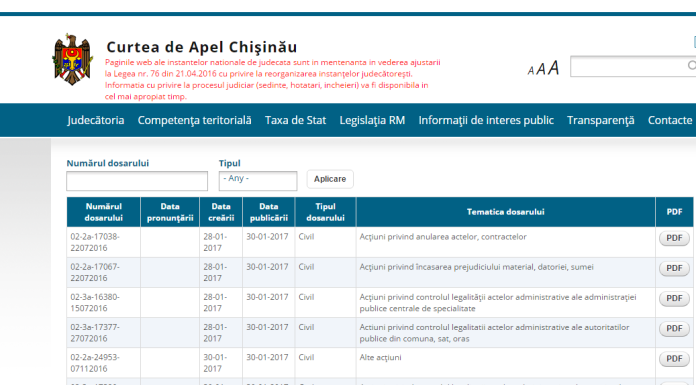The image size is (696, 385).
Task: Select the largest font size A
Action: coord(553,68)
